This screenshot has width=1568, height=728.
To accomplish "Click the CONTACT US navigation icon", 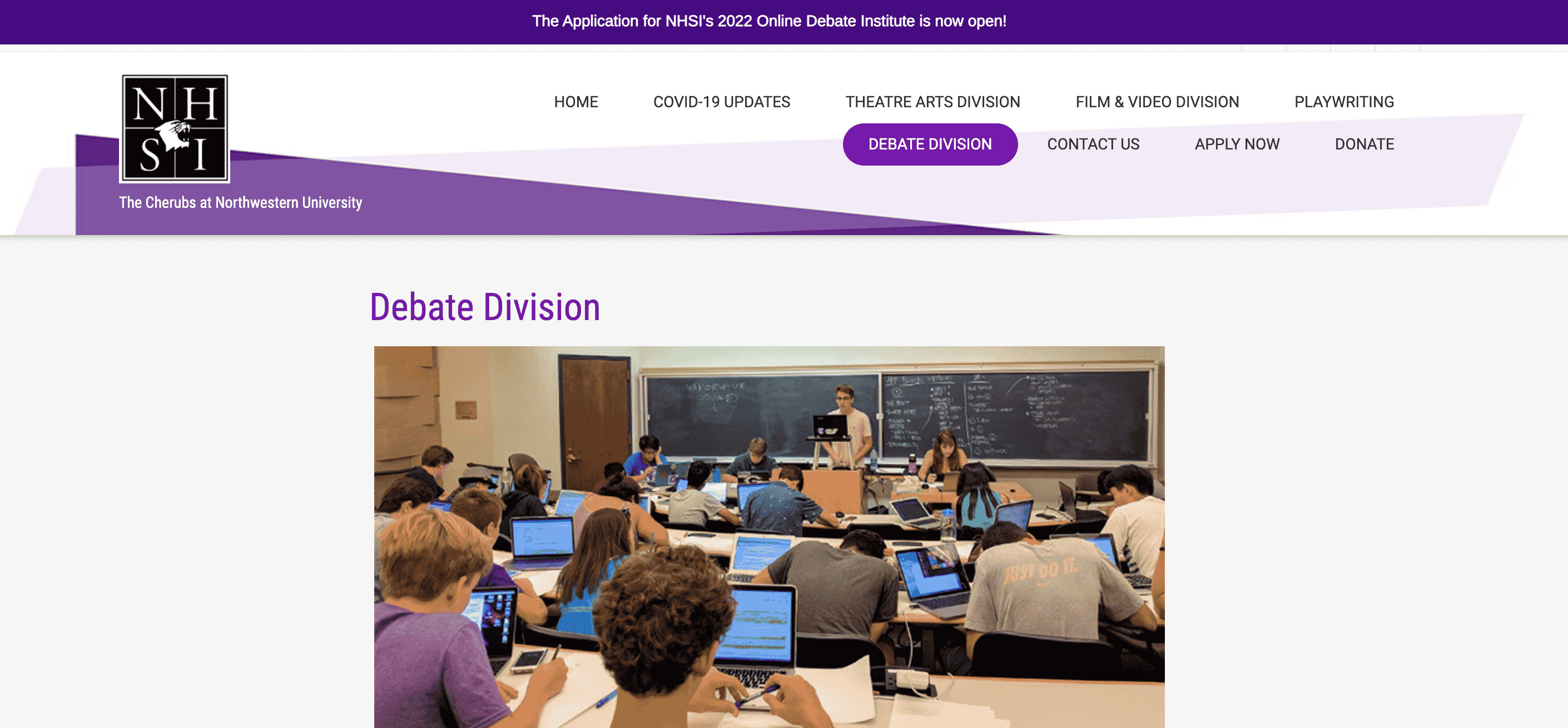I will [1093, 144].
